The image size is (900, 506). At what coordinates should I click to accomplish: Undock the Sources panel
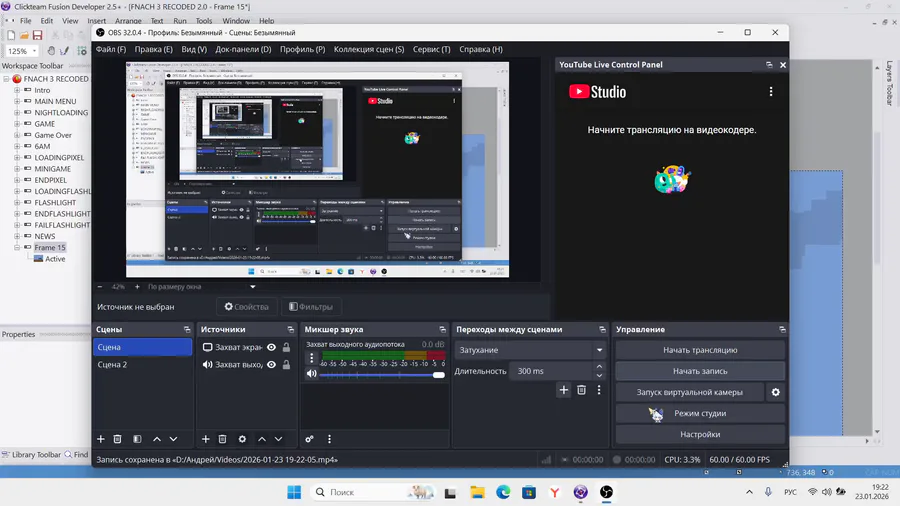click(290, 329)
